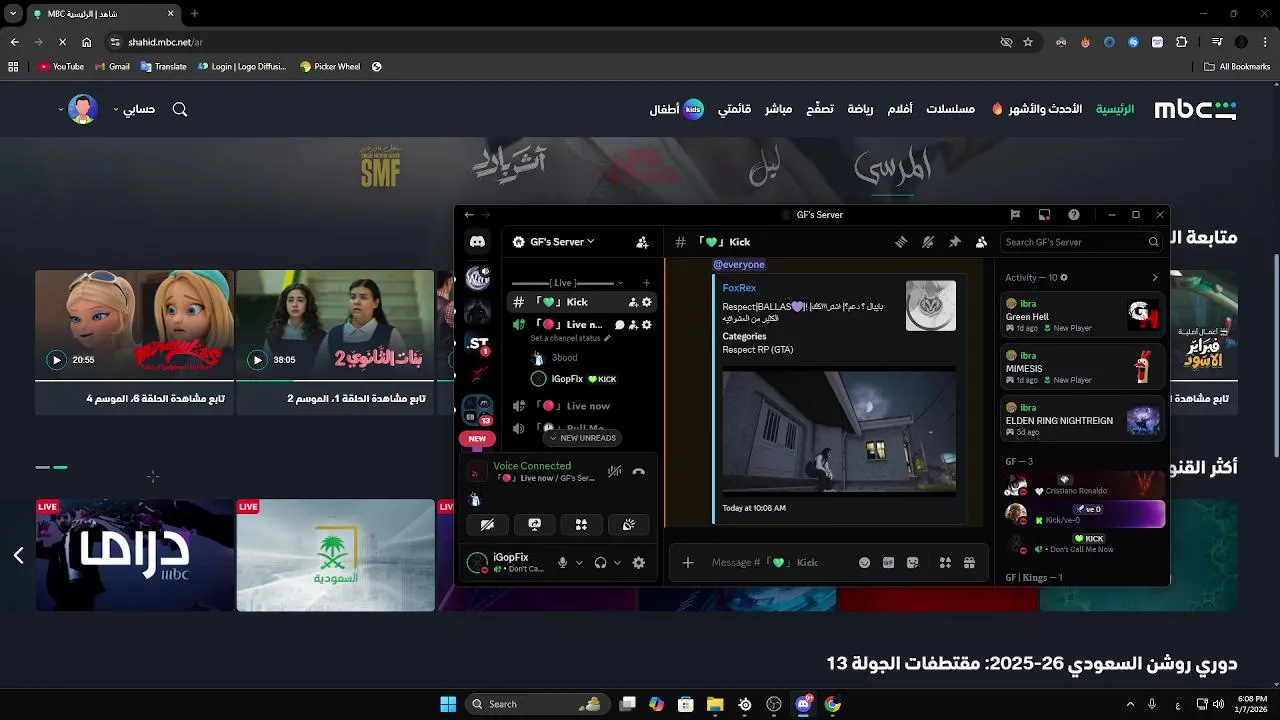
Task: Deafen with the headphones icon
Action: tap(600, 563)
